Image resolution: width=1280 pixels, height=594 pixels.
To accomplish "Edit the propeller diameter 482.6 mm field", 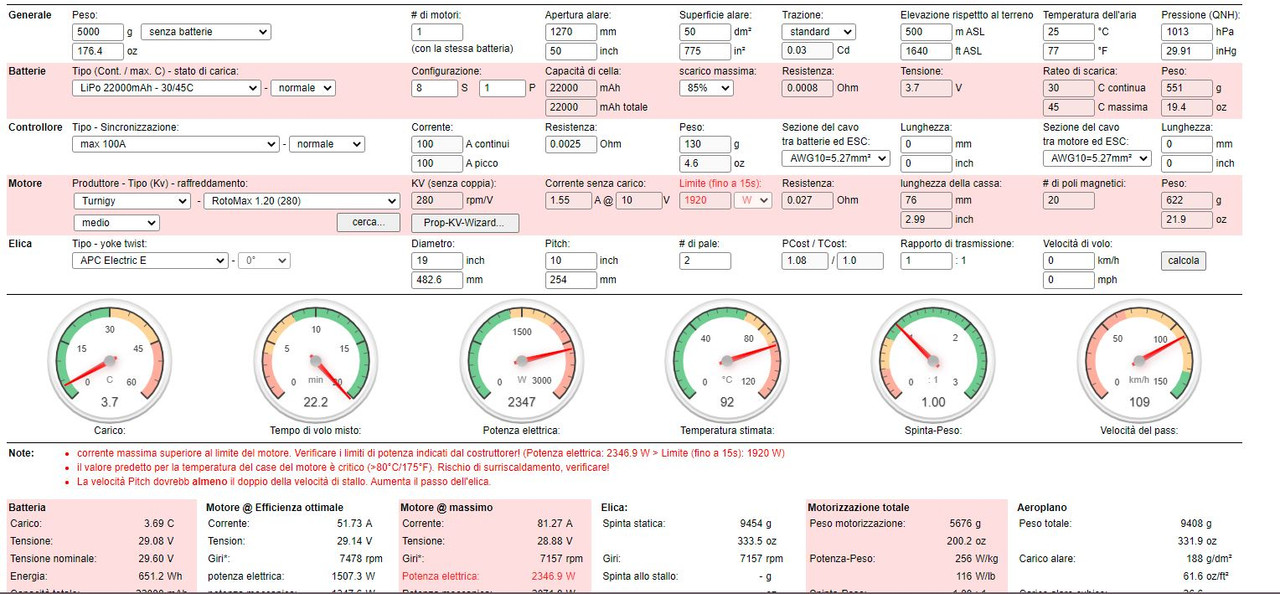I will [437, 280].
